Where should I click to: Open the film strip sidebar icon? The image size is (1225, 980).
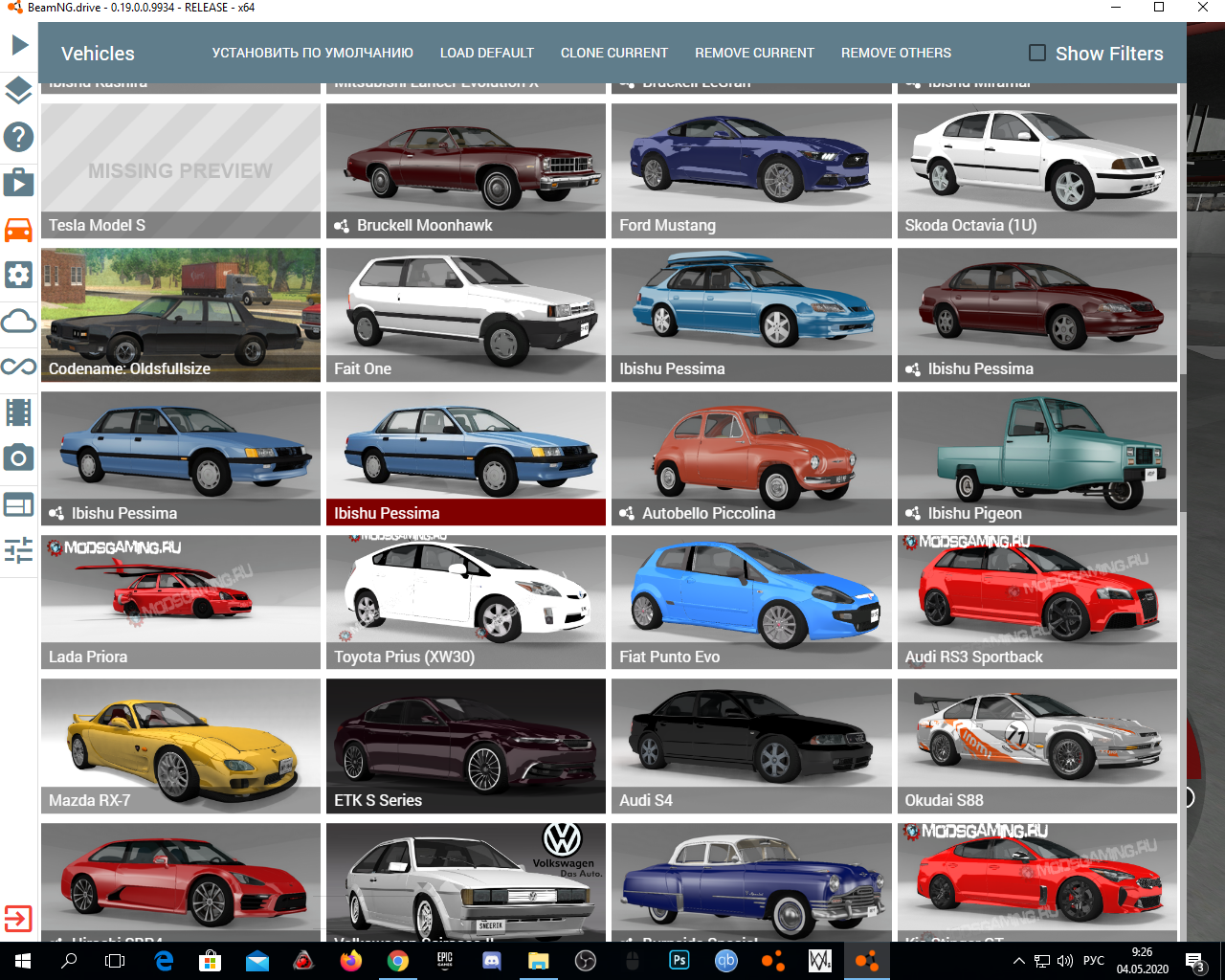click(19, 412)
